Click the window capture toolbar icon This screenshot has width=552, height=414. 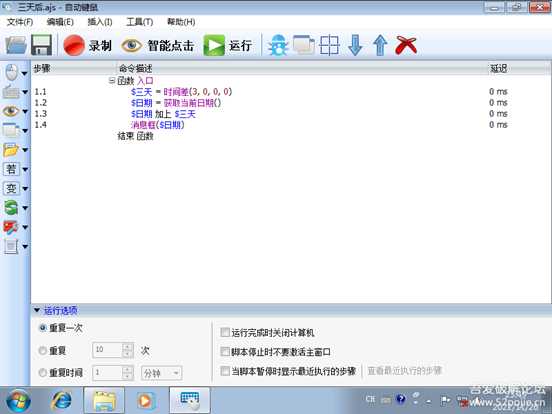(304, 45)
